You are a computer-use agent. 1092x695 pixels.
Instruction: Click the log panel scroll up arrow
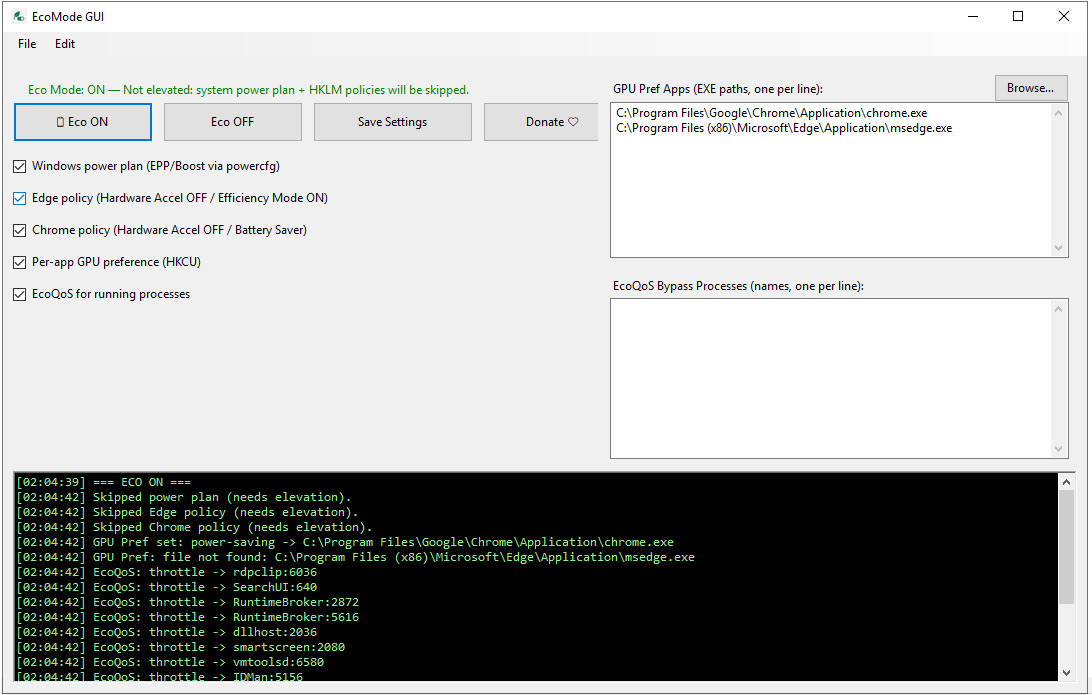pyautogui.click(x=1066, y=482)
